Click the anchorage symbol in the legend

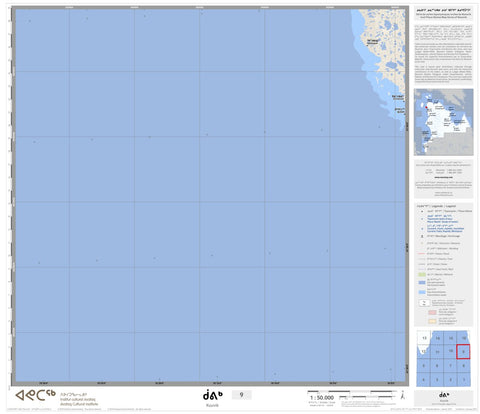click(422, 236)
